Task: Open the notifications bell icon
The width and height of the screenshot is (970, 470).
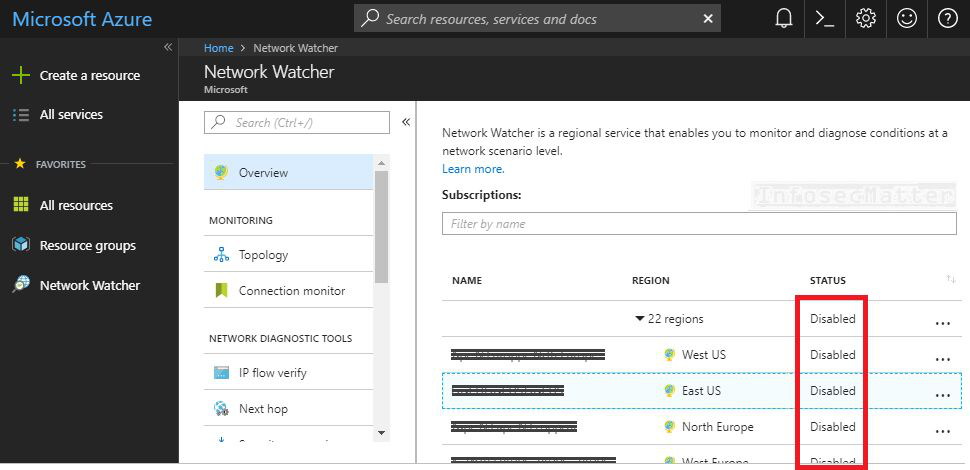Action: [x=783, y=19]
